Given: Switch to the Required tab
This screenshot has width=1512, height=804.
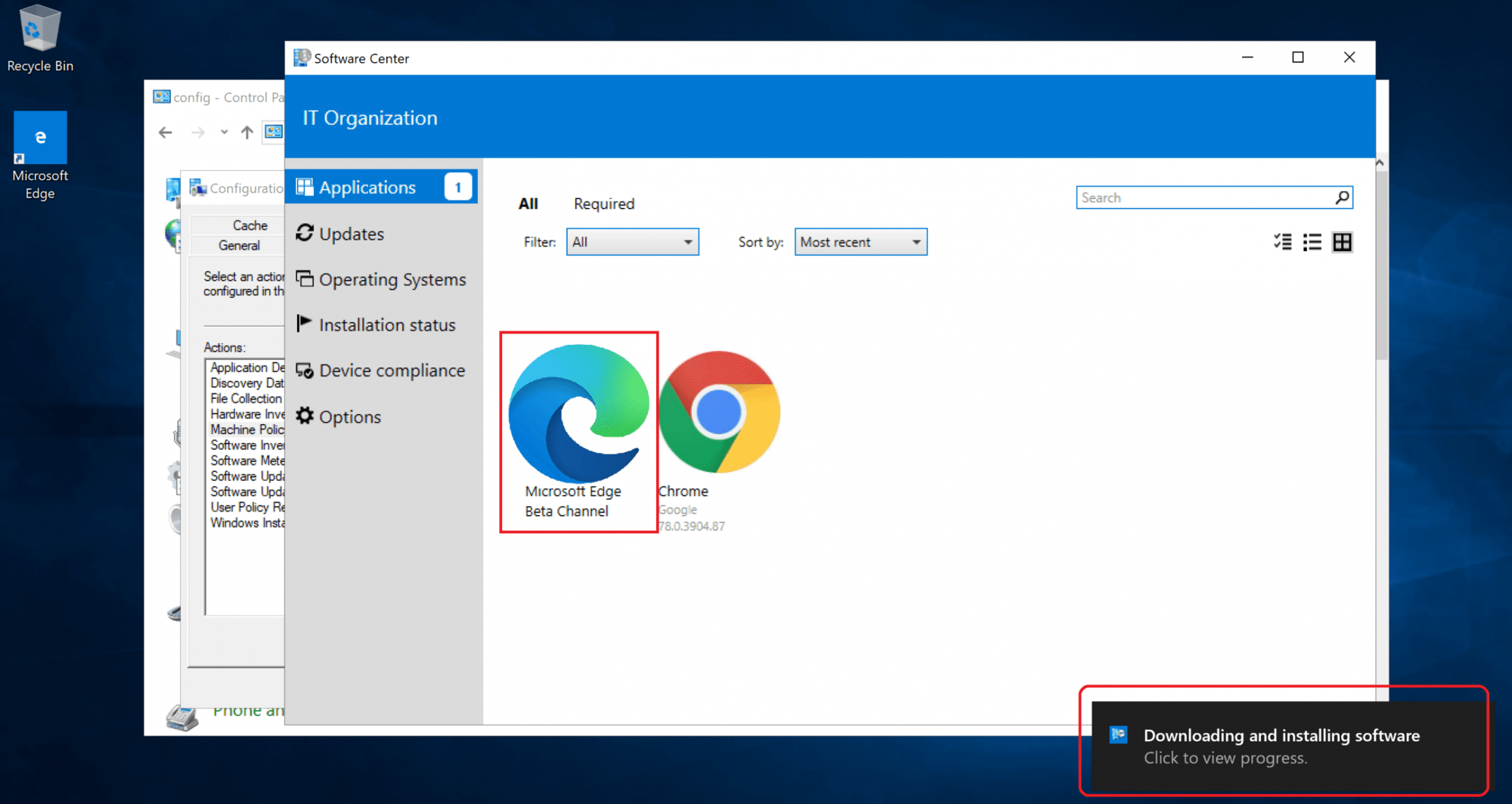Looking at the screenshot, I should (604, 203).
